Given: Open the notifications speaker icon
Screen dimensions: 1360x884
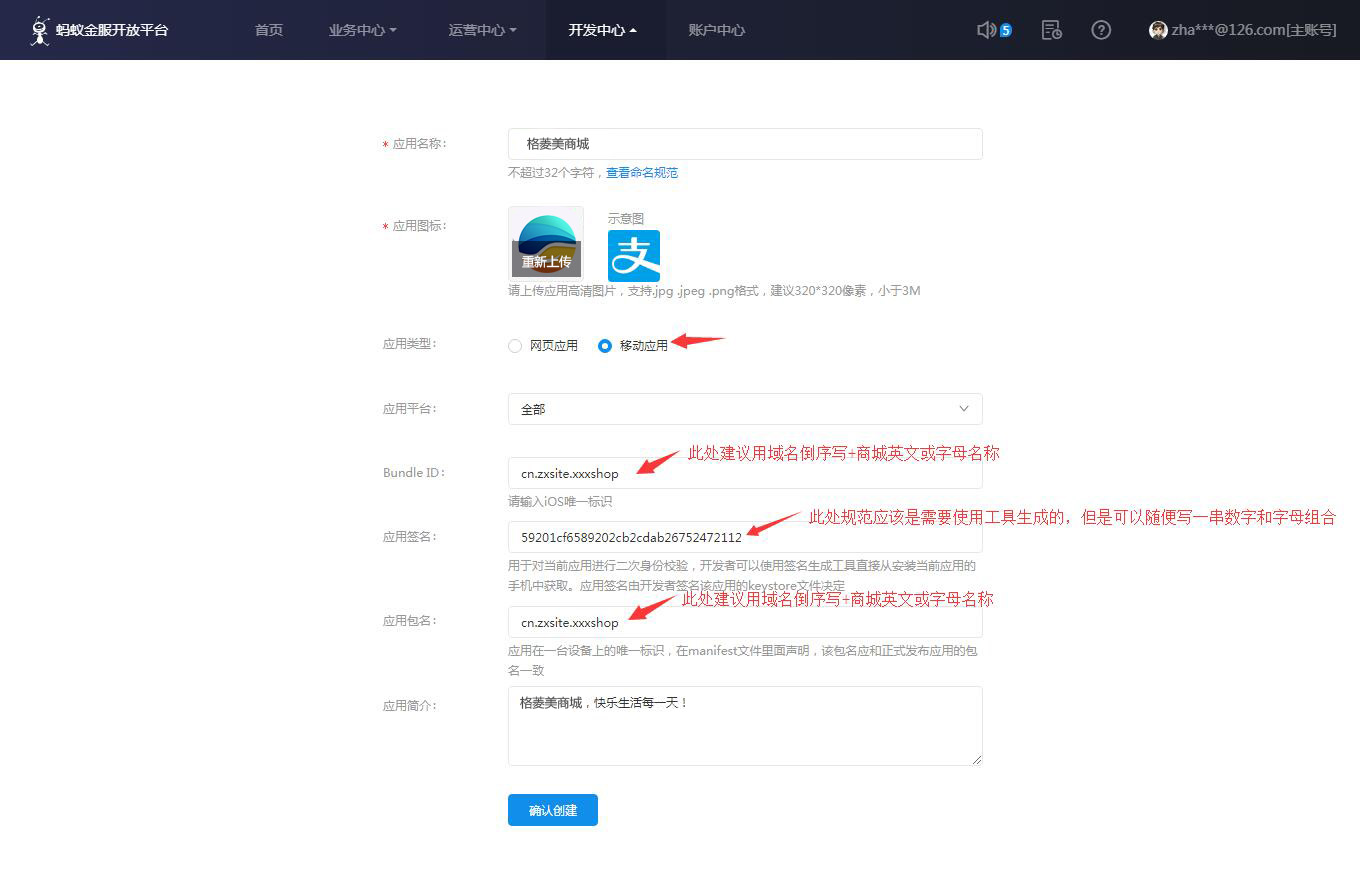Looking at the screenshot, I should click(986, 30).
